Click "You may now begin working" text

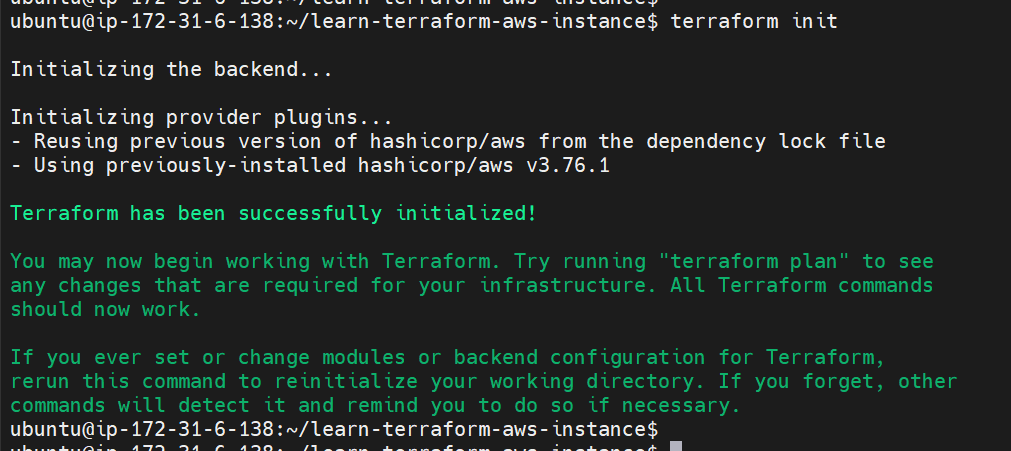158,262
